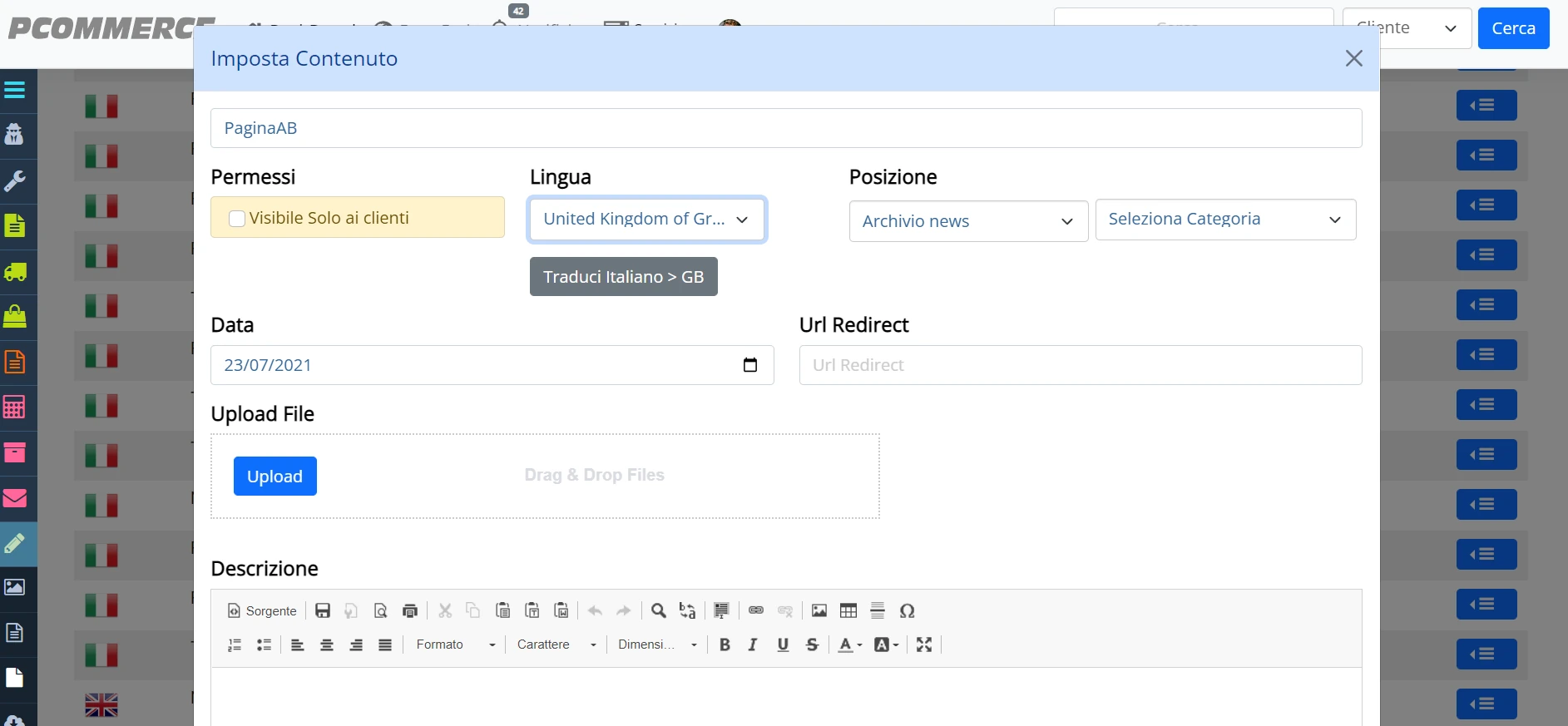Toggle bold formatting
The image size is (1568, 726).
[725, 645]
